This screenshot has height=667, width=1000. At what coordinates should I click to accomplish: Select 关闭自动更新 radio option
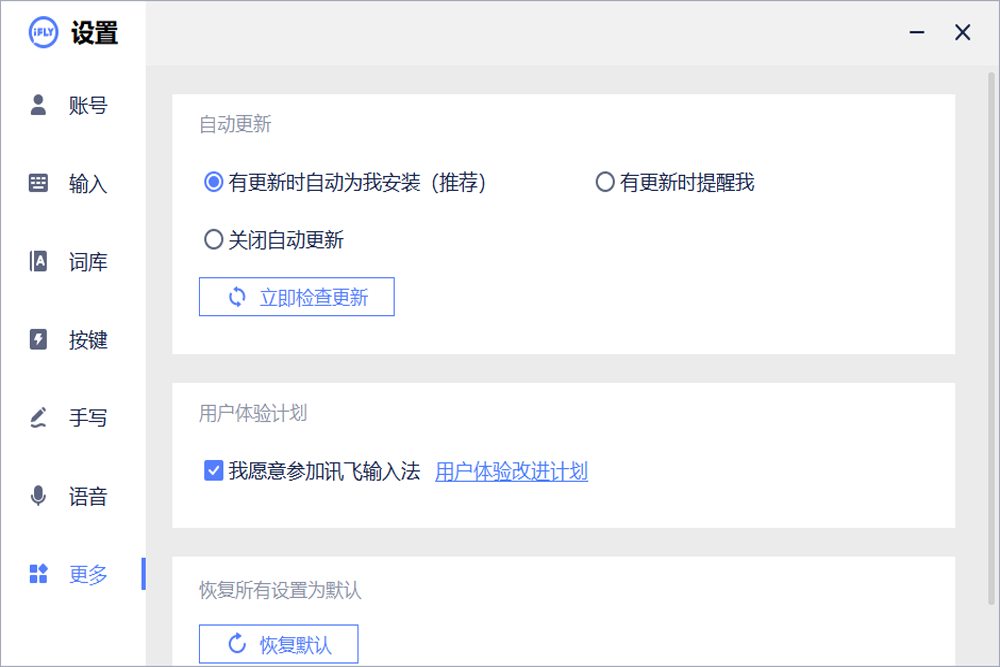[x=213, y=240]
